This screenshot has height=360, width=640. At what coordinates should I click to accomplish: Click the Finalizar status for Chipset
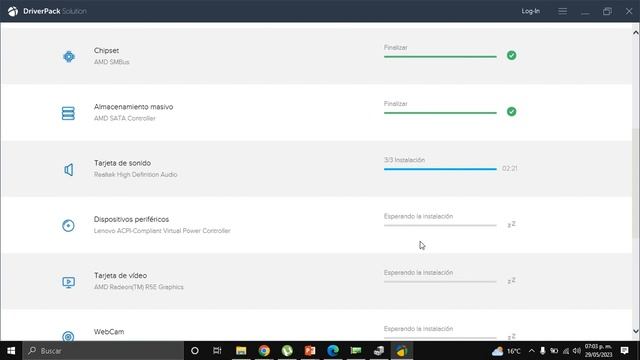pos(396,47)
